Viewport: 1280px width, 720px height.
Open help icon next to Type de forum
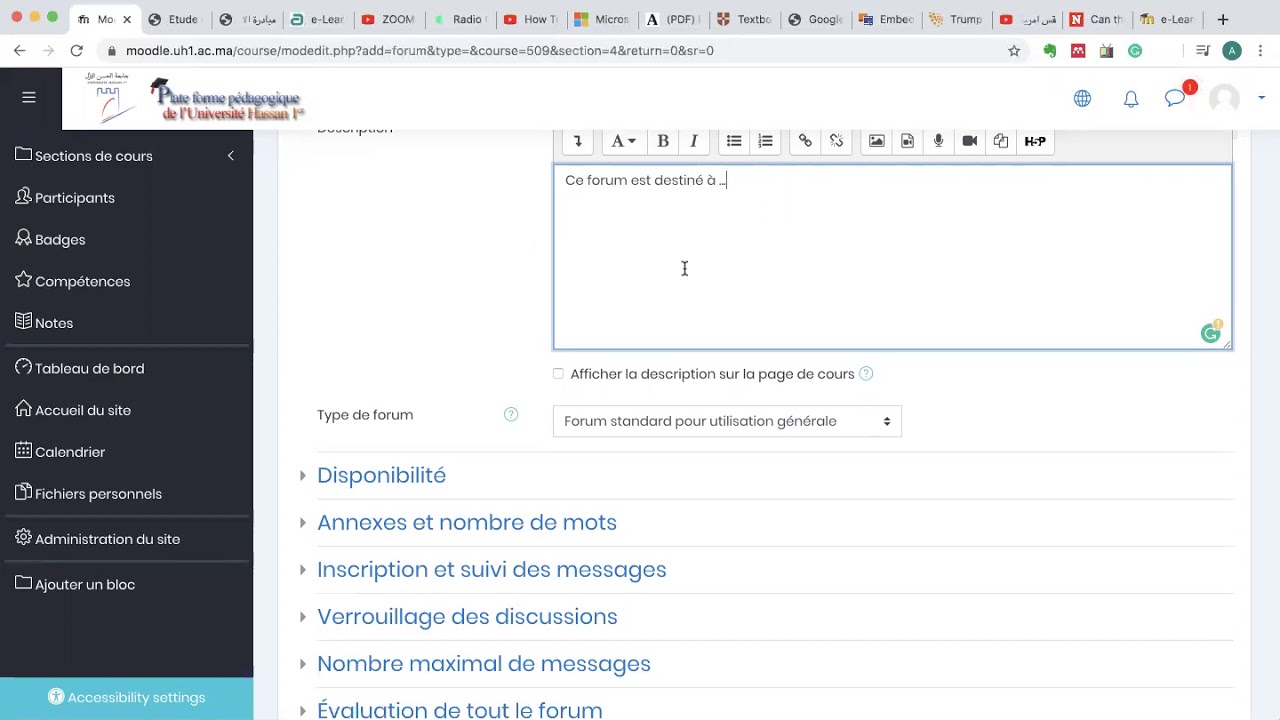511,414
